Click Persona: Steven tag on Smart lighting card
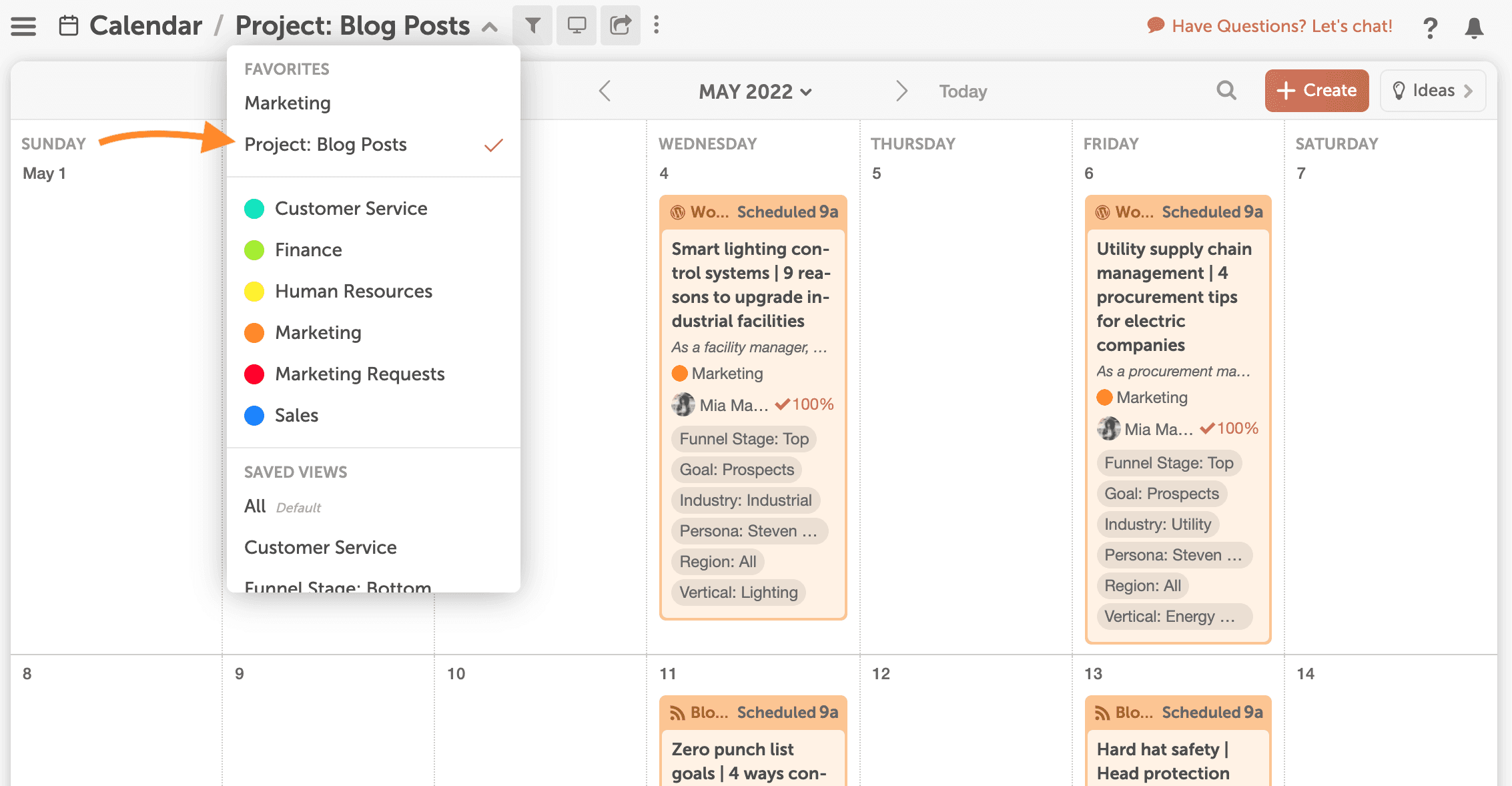The width and height of the screenshot is (1512, 786). click(x=749, y=531)
